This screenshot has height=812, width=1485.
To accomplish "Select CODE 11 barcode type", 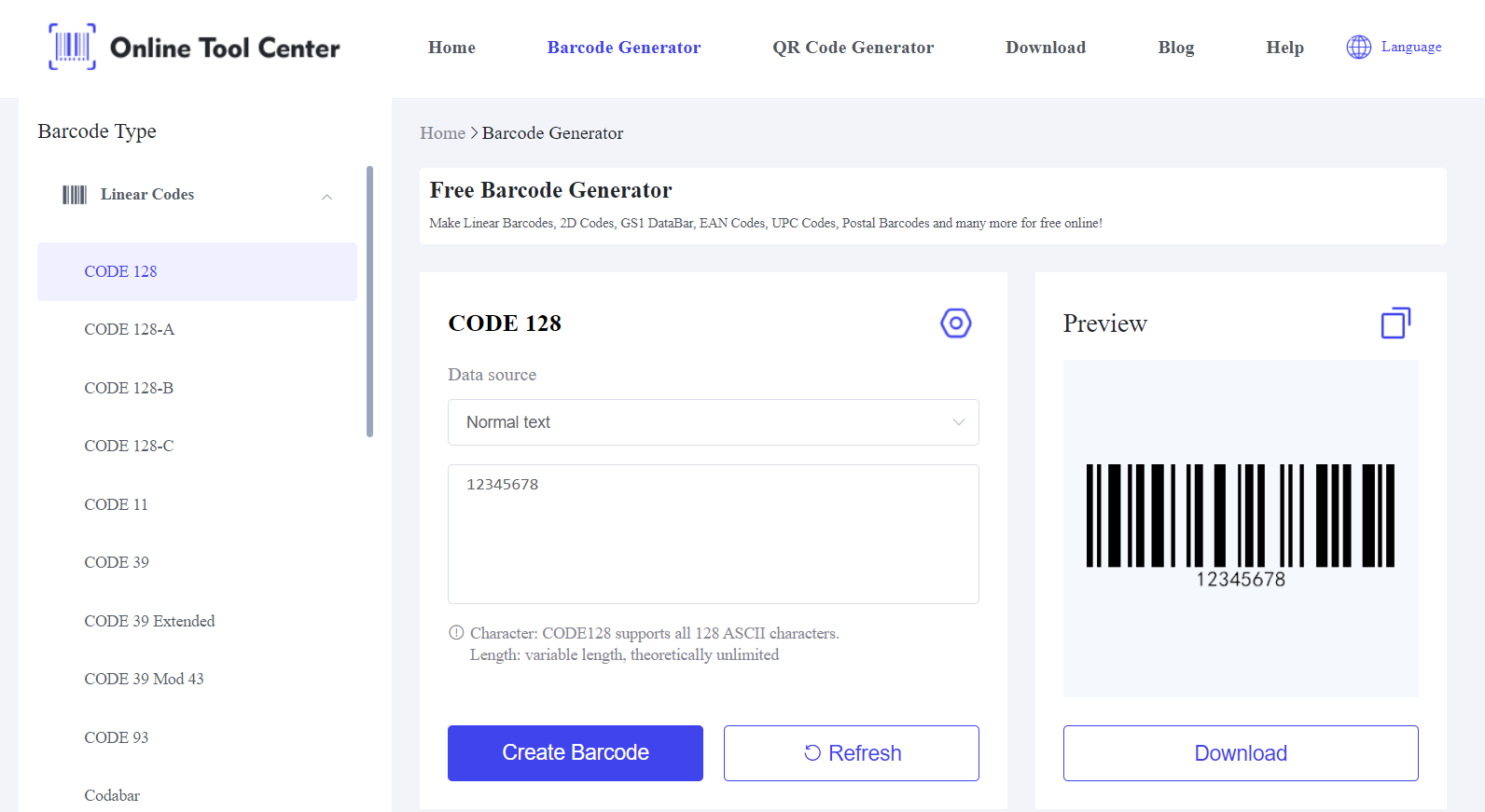I will (116, 504).
